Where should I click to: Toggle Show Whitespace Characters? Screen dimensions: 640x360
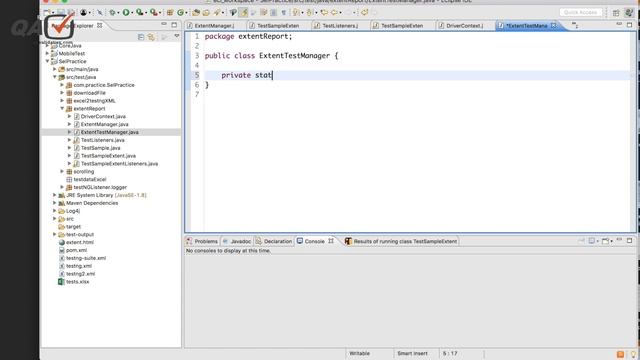(284, 12)
